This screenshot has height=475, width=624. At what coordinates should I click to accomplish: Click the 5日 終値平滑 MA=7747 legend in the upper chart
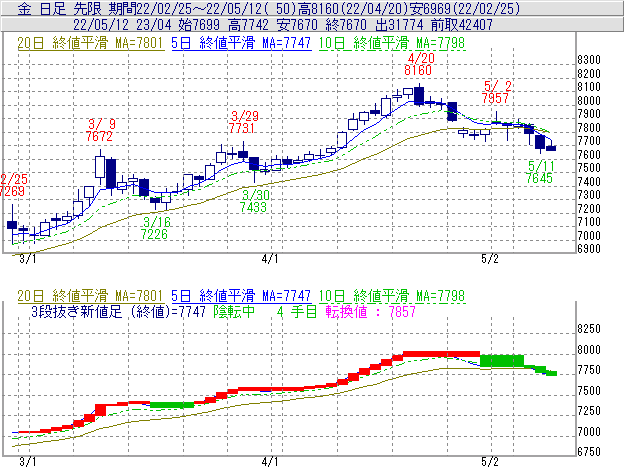pyautogui.click(x=241, y=43)
